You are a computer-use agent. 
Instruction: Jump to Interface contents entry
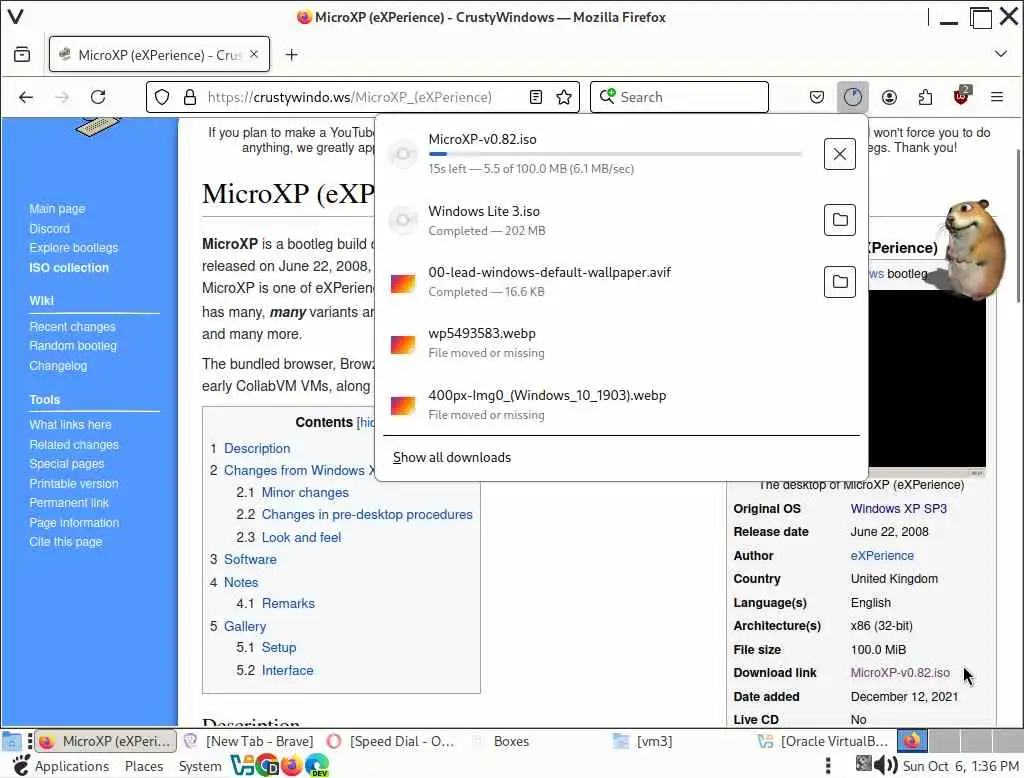tap(287, 670)
